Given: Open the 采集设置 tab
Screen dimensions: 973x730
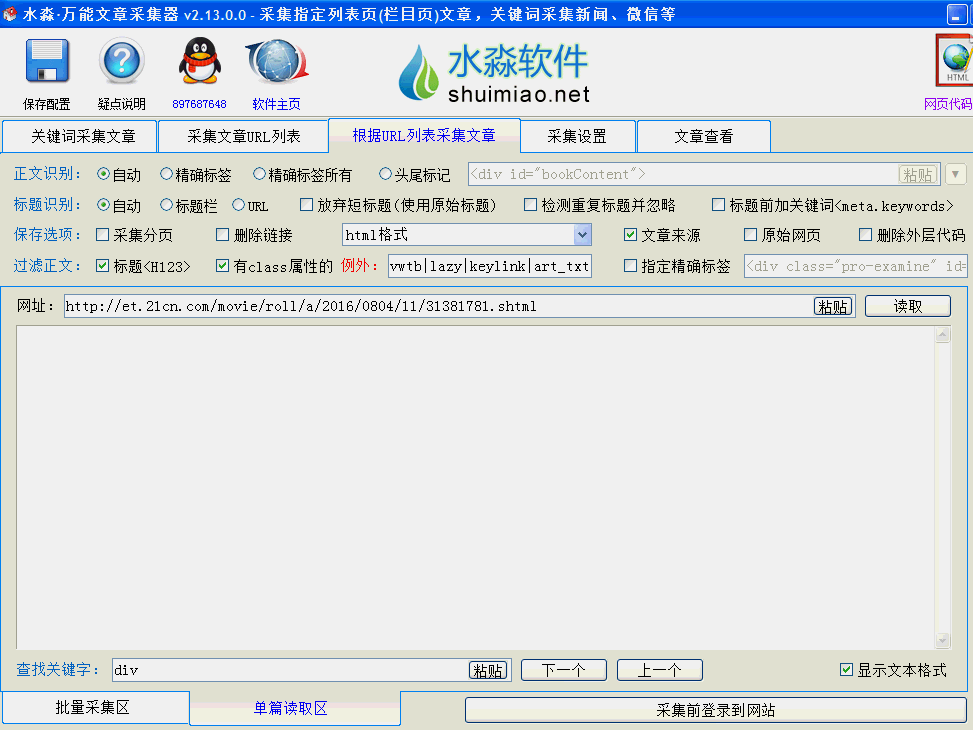Looking at the screenshot, I should (577, 136).
